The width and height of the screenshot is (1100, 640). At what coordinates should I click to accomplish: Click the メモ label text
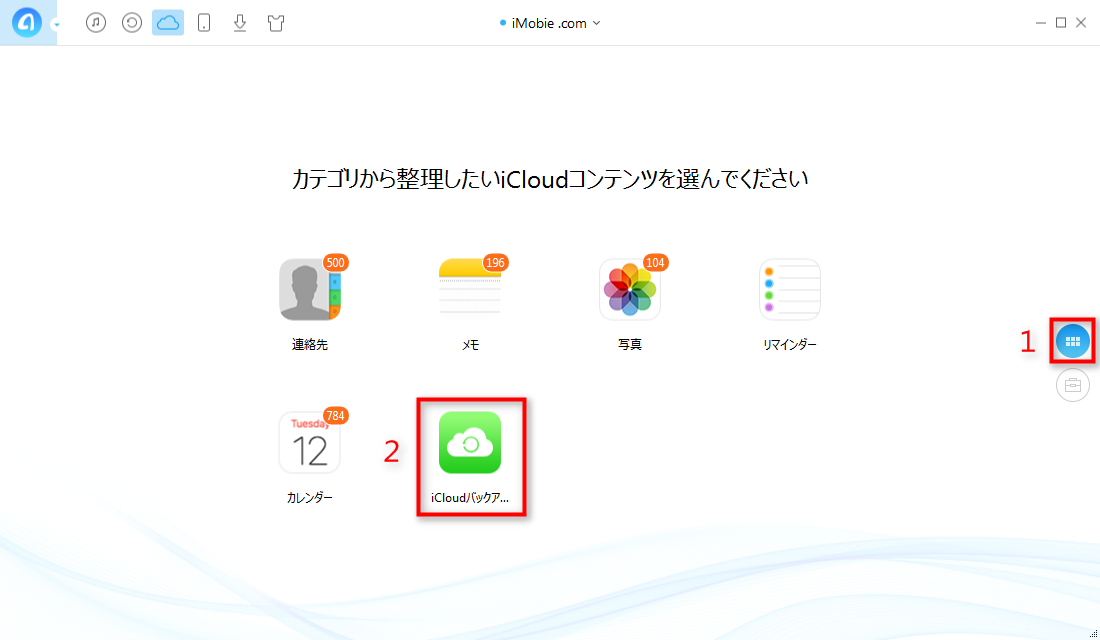(x=470, y=345)
